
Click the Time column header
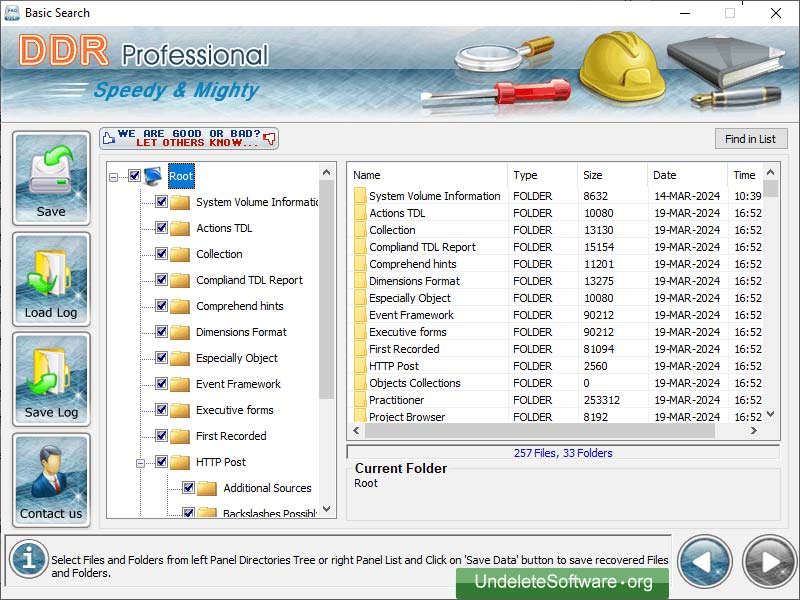click(745, 175)
